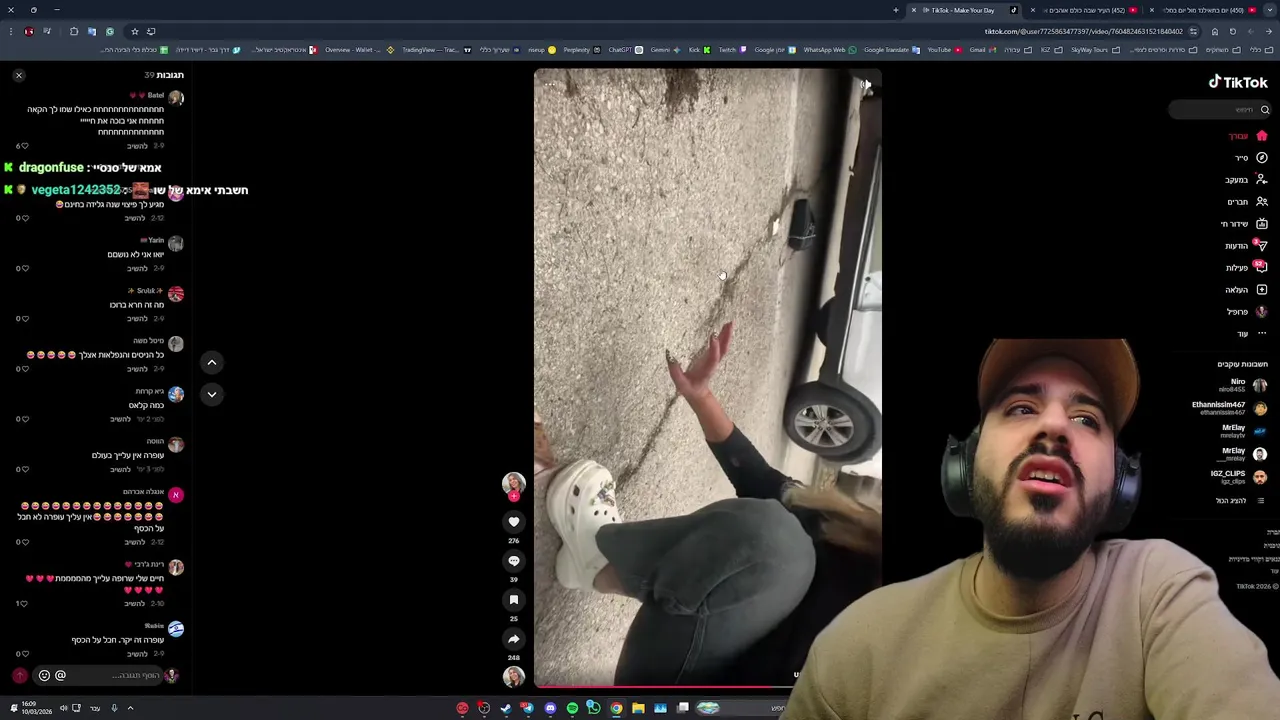Go to previous video with up chevron
Image resolution: width=1280 pixels, height=720 pixels.
pyautogui.click(x=211, y=362)
